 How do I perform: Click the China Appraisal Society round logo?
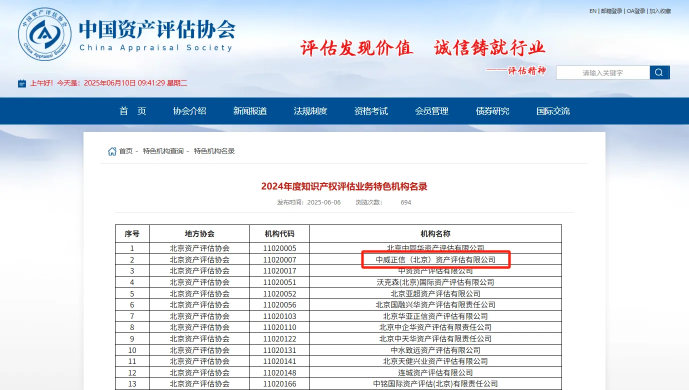(x=45, y=34)
